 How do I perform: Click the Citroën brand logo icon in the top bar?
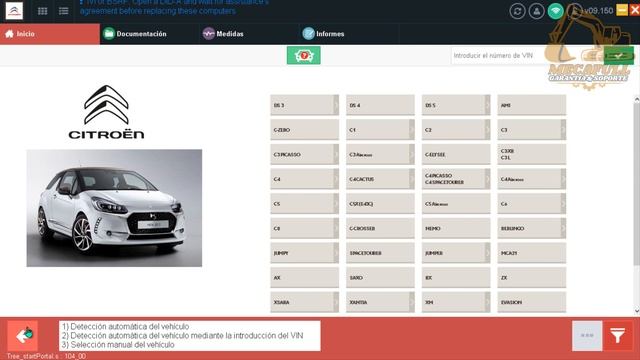tap(14, 11)
